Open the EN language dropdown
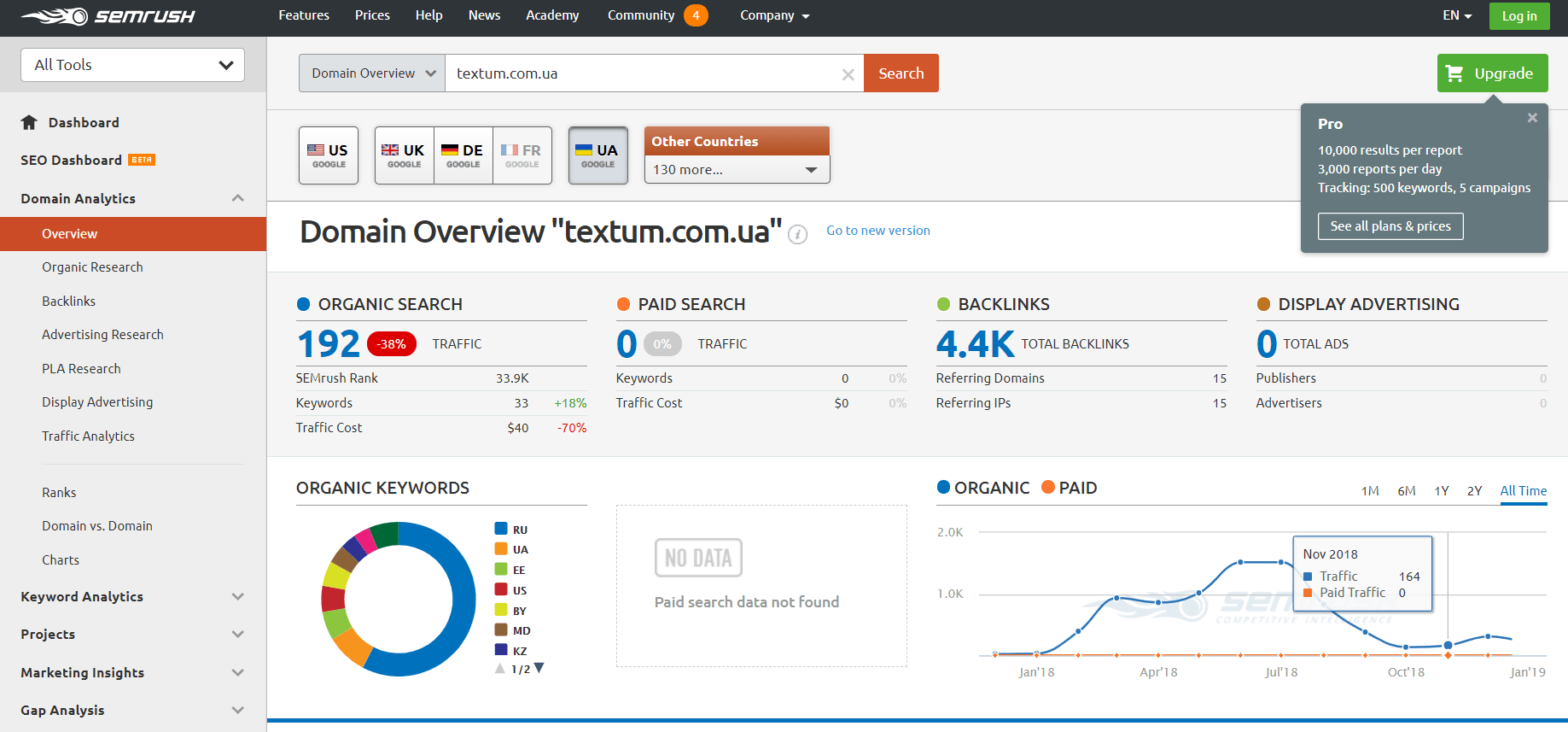 pos(1457,15)
